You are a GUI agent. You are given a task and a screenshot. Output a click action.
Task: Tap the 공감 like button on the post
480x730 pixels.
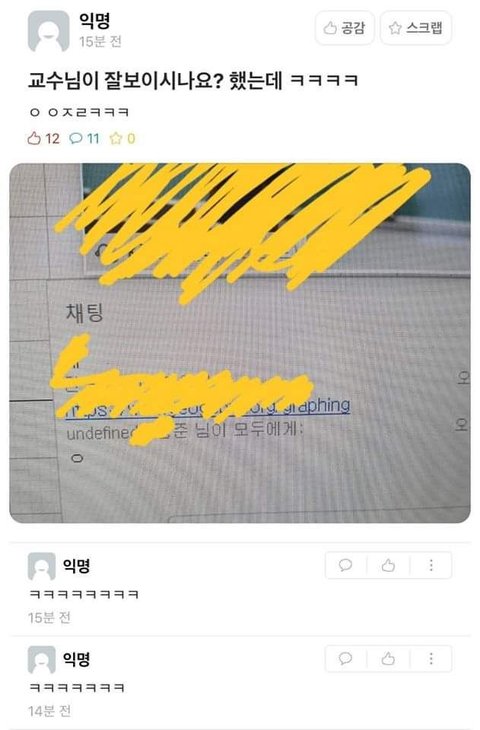click(345, 28)
